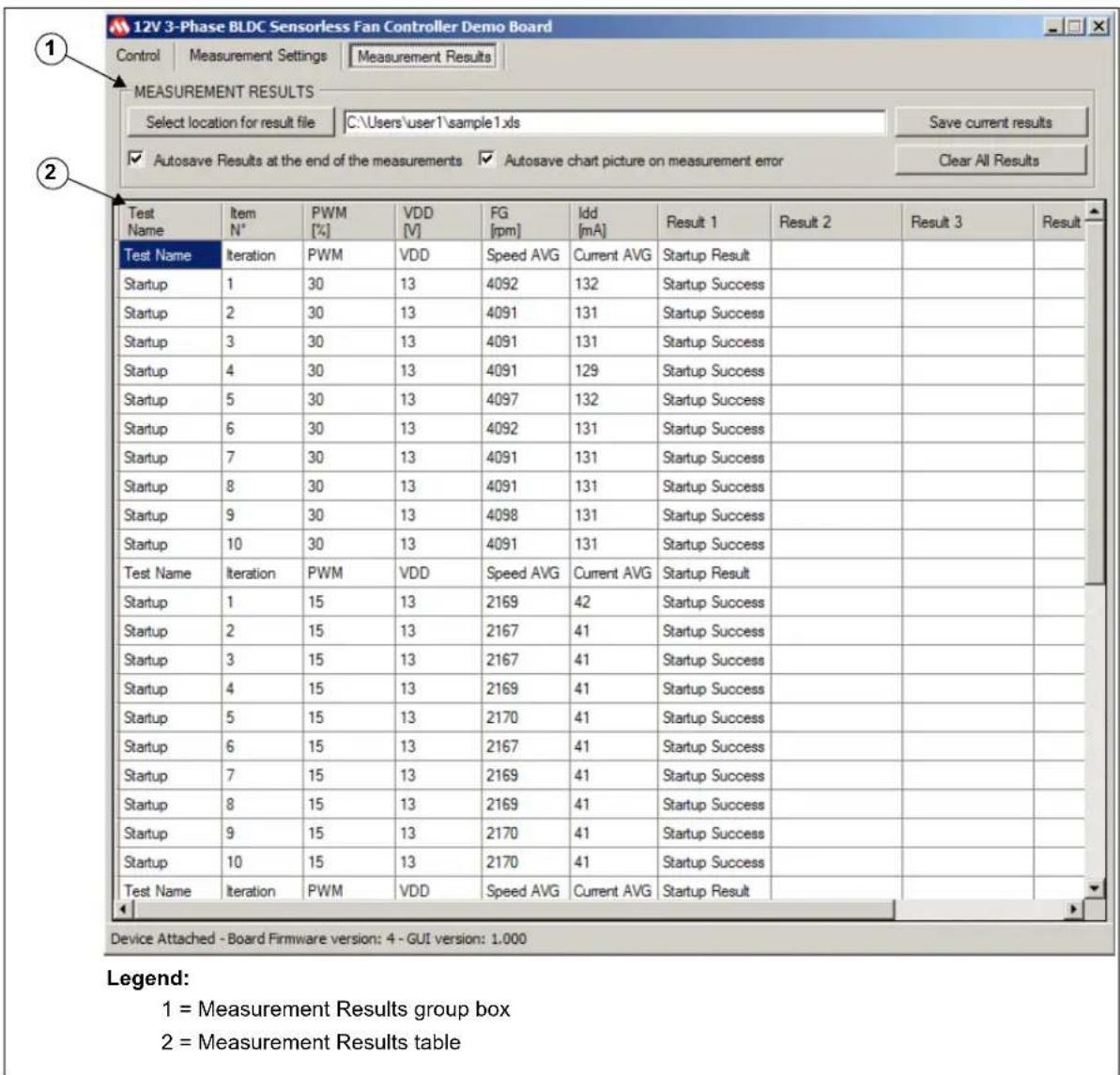Image resolution: width=1120 pixels, height=1075 pixels.
Task: Click Startup Success in PWM 30 iteration 1 row
Action: (x=713, y=284)
